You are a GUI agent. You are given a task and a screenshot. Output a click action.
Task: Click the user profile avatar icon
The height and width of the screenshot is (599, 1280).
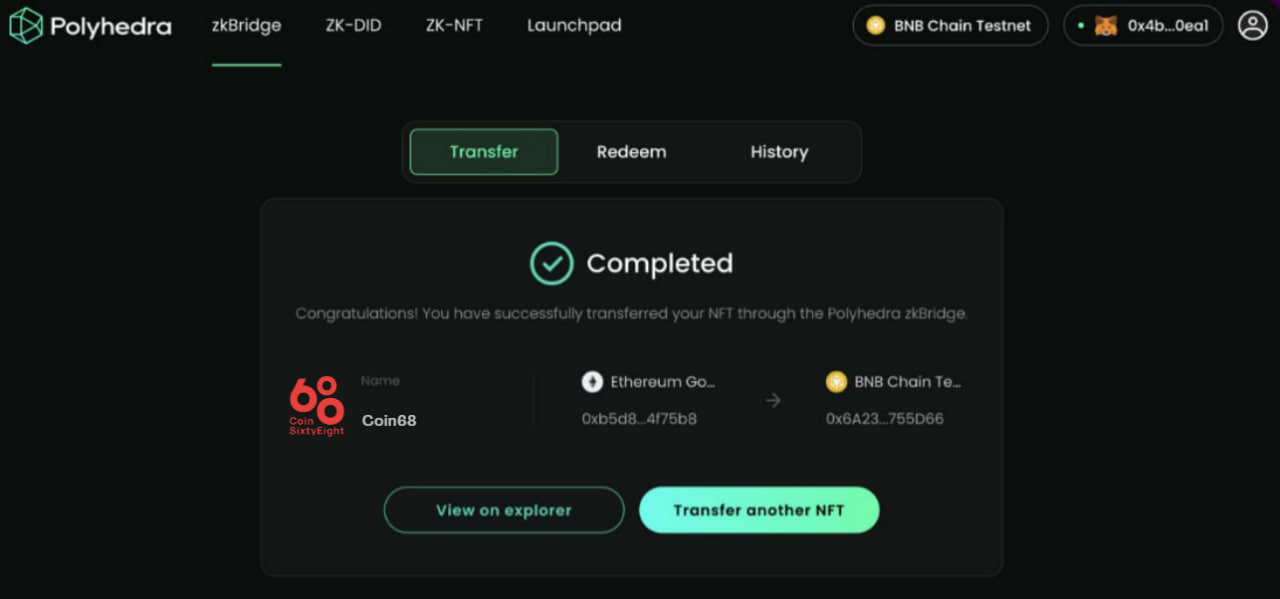click(1253, 25)
